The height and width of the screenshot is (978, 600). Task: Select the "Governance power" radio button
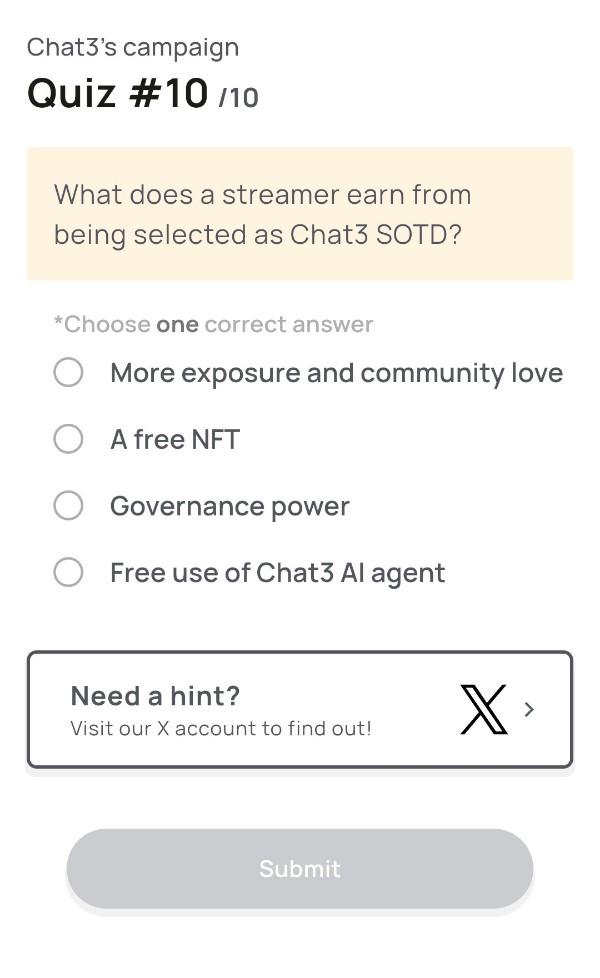(68, 506)
